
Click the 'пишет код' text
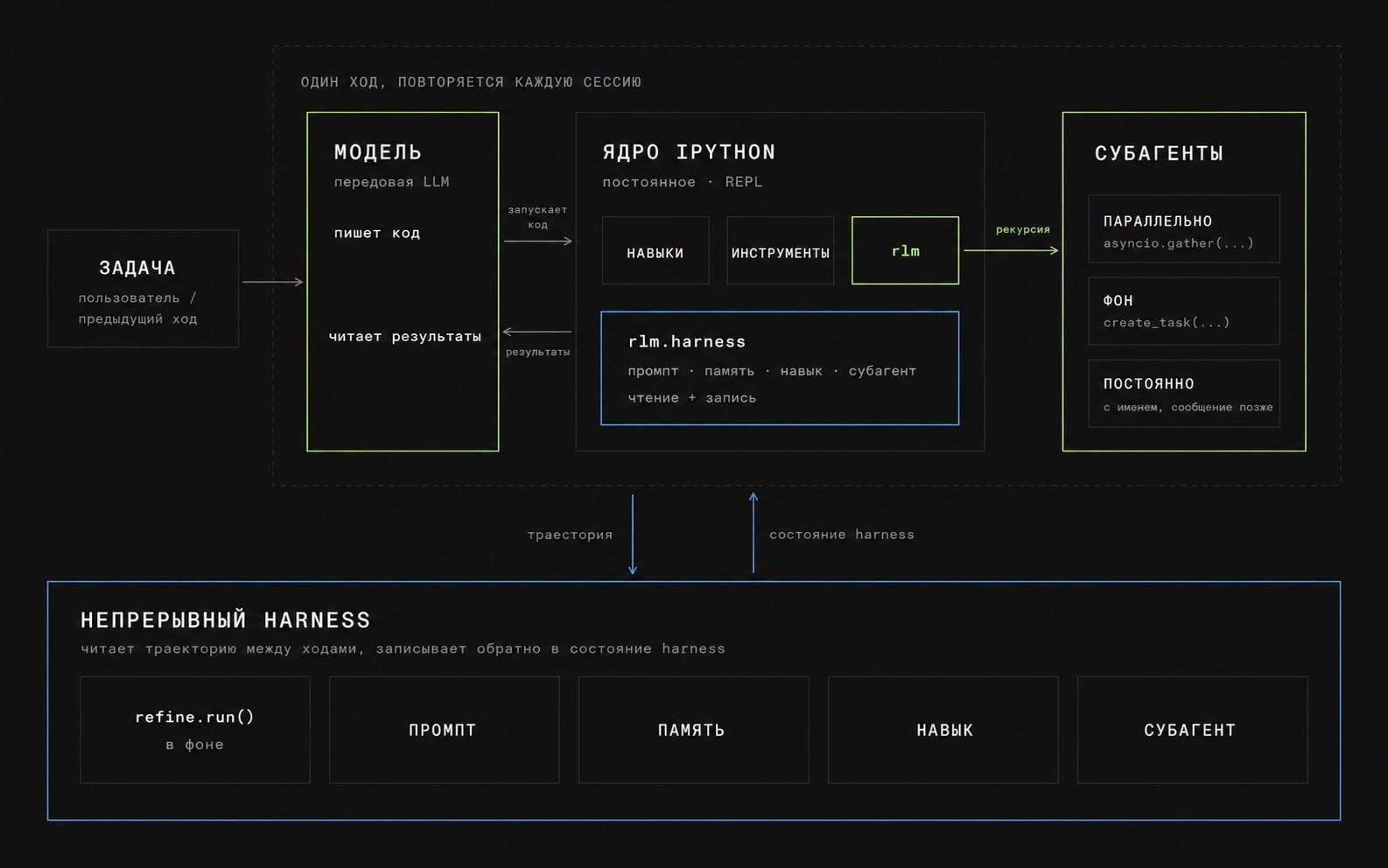pos(376,233)
